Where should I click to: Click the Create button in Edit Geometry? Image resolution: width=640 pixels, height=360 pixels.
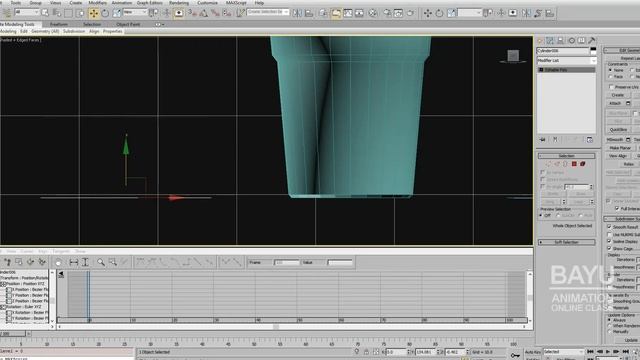coord(618,95)
